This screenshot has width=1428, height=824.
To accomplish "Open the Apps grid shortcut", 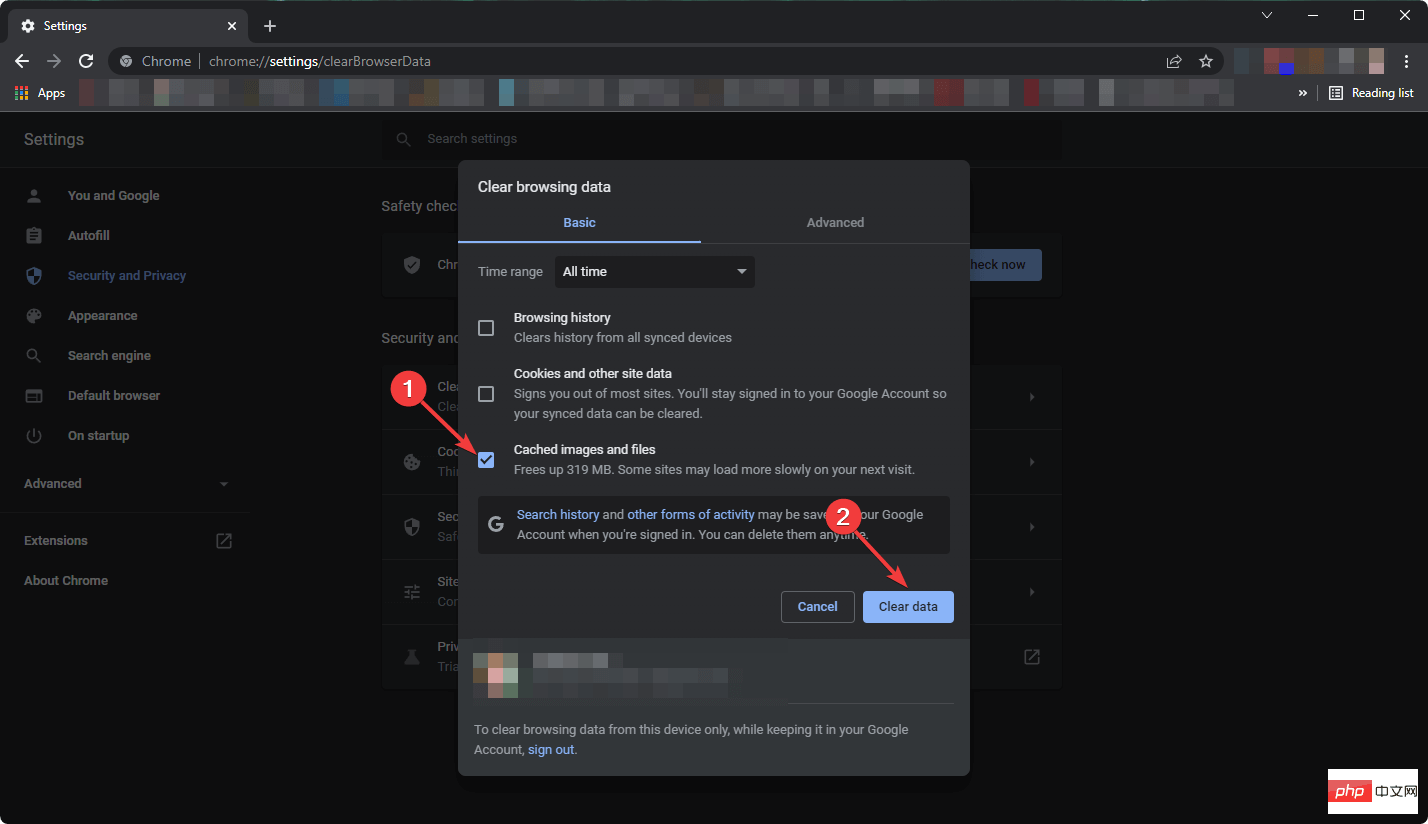I will 40,93.
